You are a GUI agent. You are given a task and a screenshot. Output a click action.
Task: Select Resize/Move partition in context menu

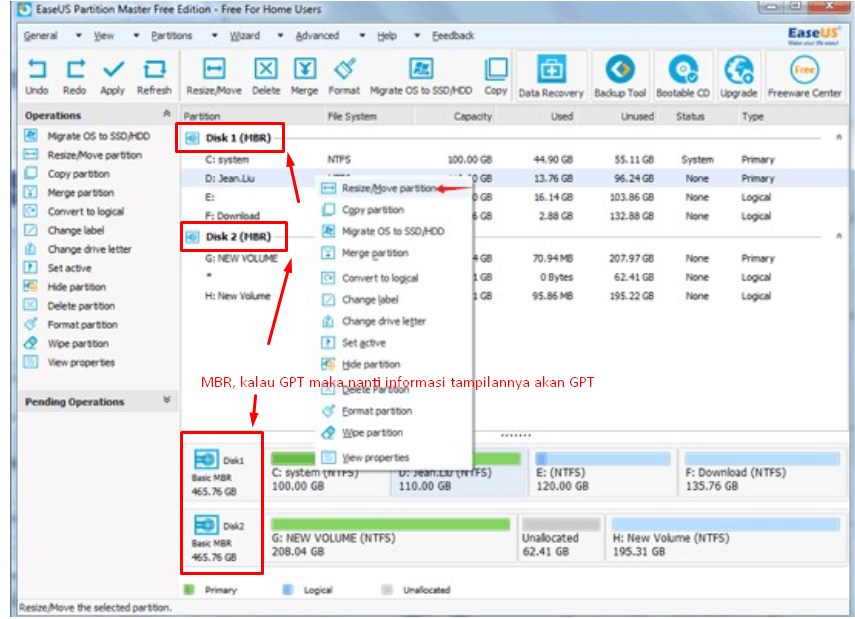pyautogui.click(x=395, y=188)
